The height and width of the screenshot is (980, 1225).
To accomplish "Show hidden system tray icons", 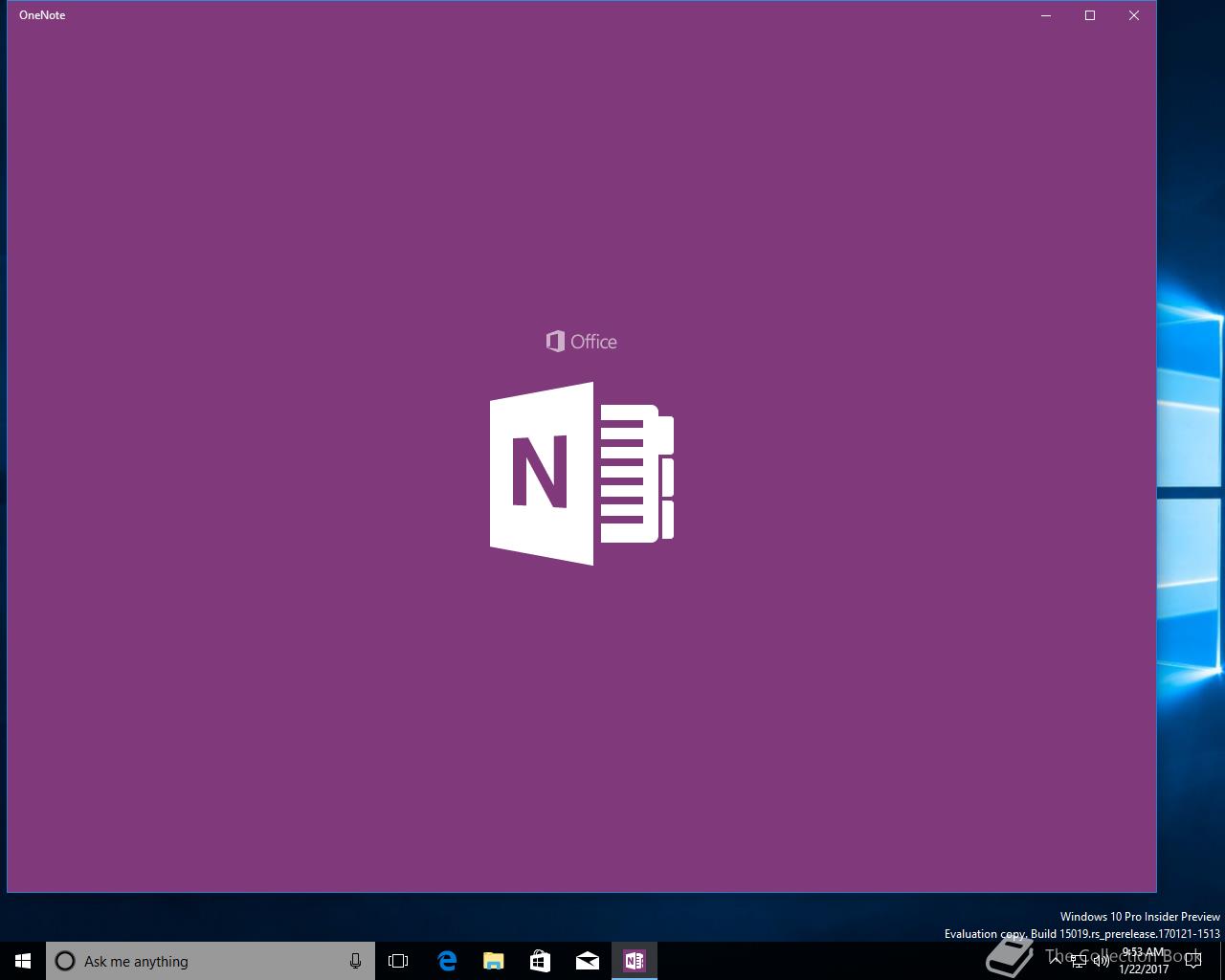I will pos(1057,960).
